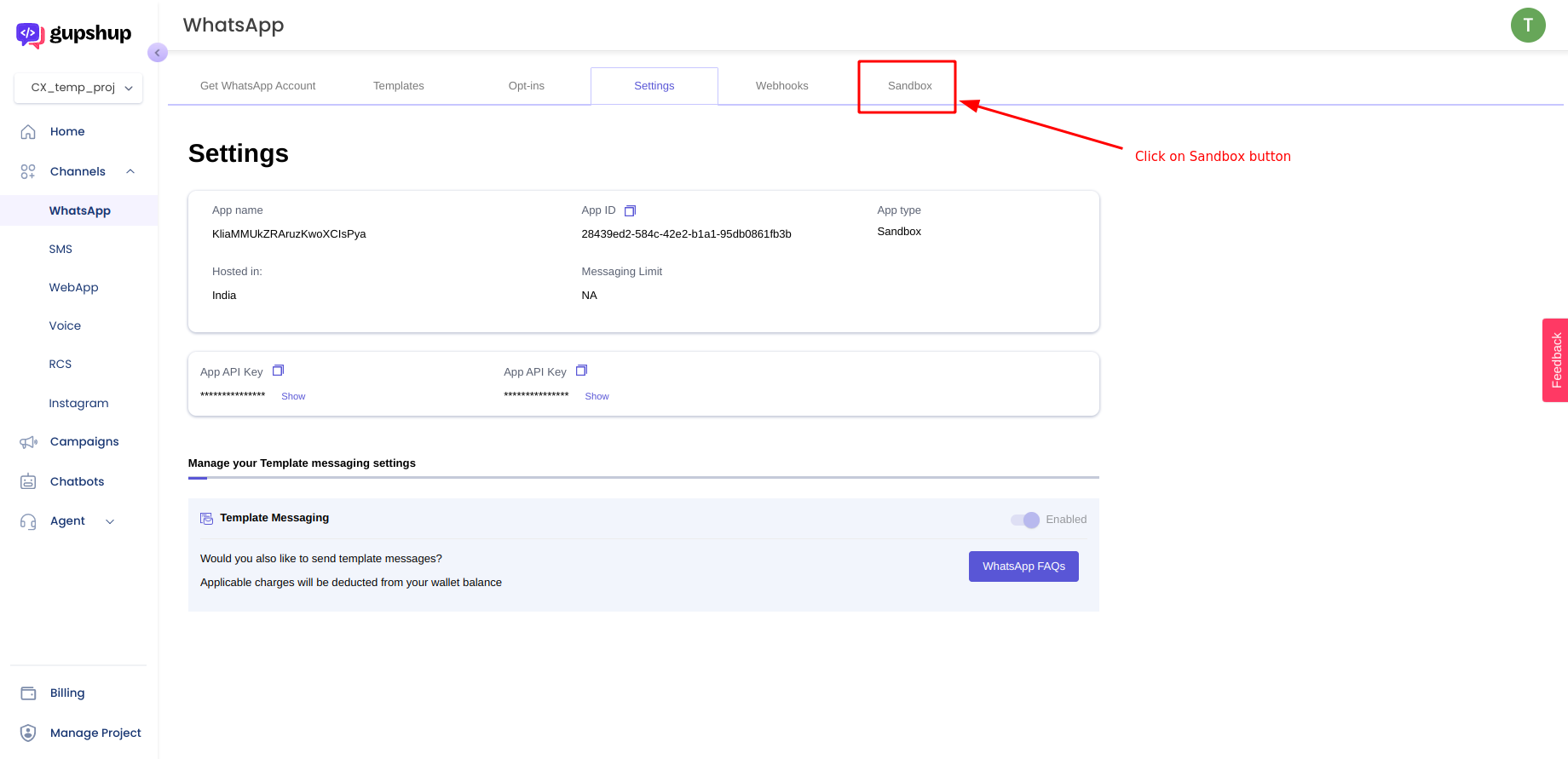Open Billing in sidebar
Viewport: 1568px width, 759px height.
[x=67, y=693]
